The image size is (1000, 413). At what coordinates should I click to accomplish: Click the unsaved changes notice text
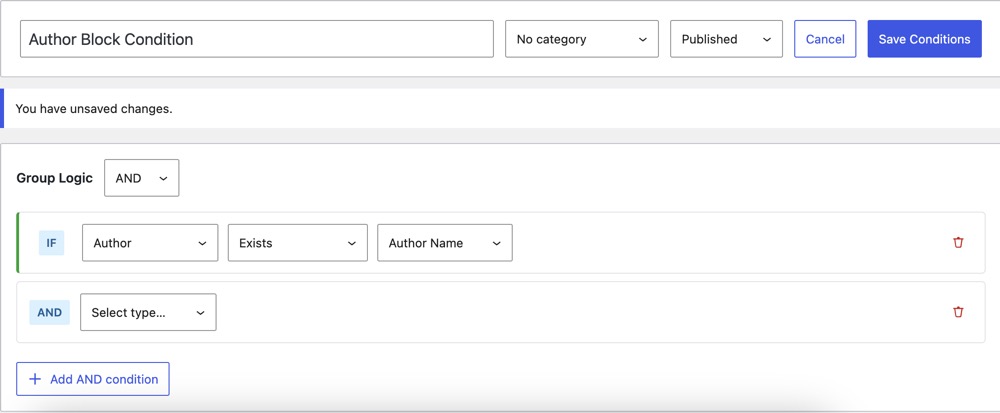click(94, 108)
